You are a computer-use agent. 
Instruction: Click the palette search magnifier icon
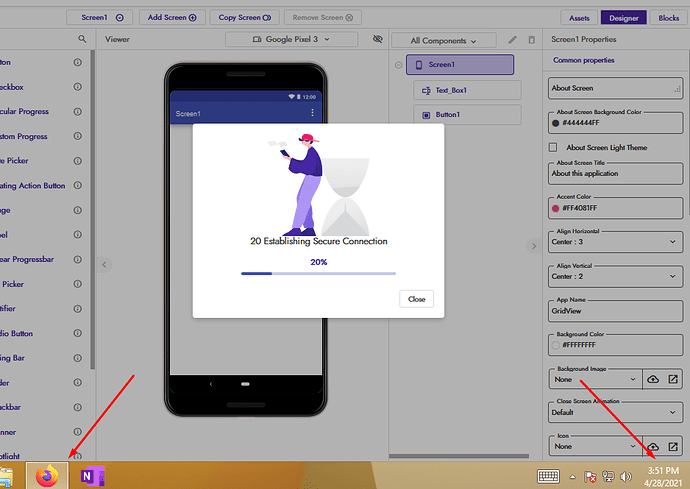click(x=82, y=39)
